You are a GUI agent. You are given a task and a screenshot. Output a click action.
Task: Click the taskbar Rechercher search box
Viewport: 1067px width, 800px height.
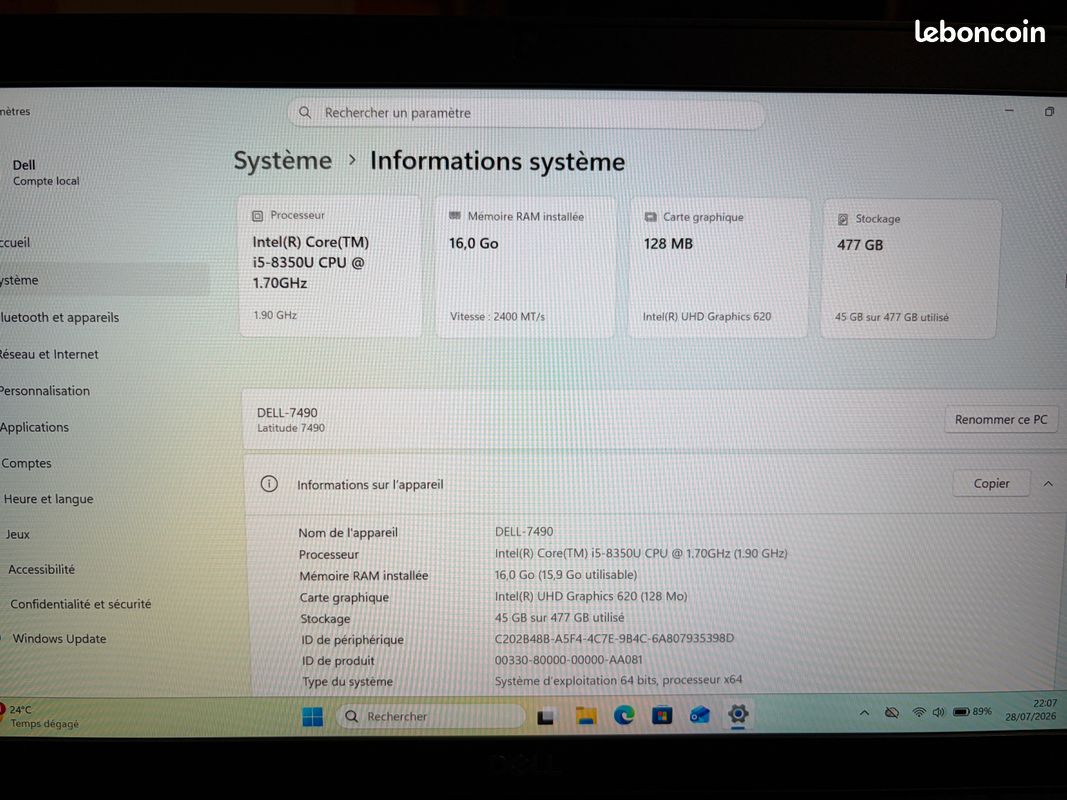(431, 716)
